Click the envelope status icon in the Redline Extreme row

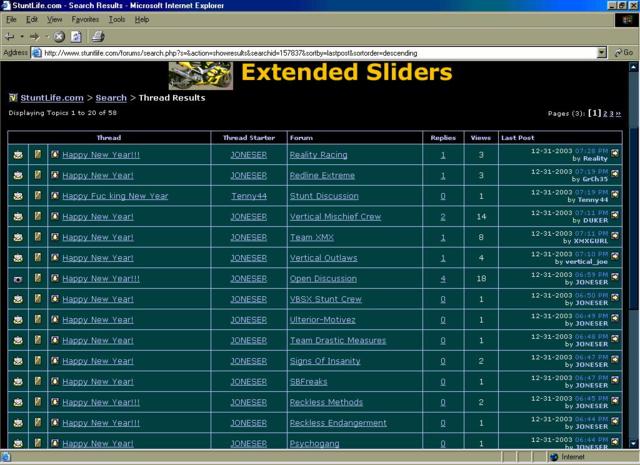pyautogui.click(x=18, y=175)
